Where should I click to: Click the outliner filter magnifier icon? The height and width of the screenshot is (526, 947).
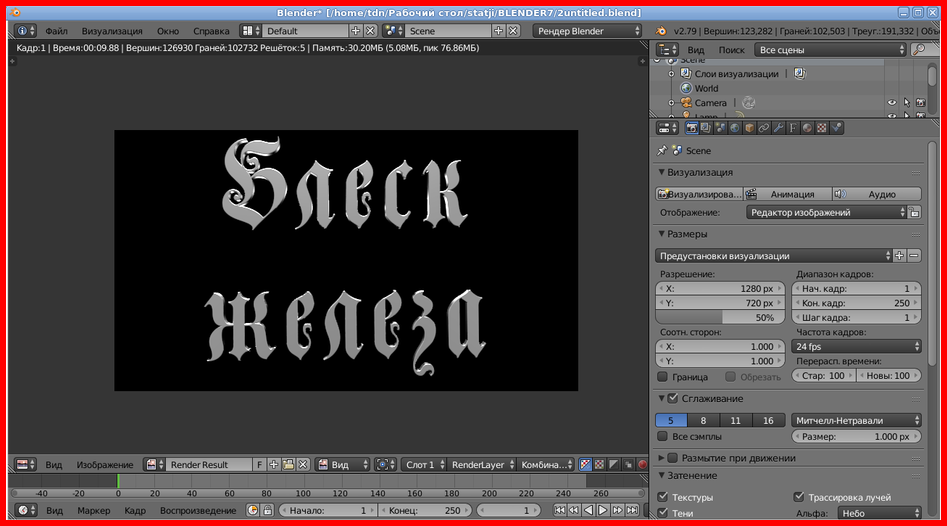919,50
